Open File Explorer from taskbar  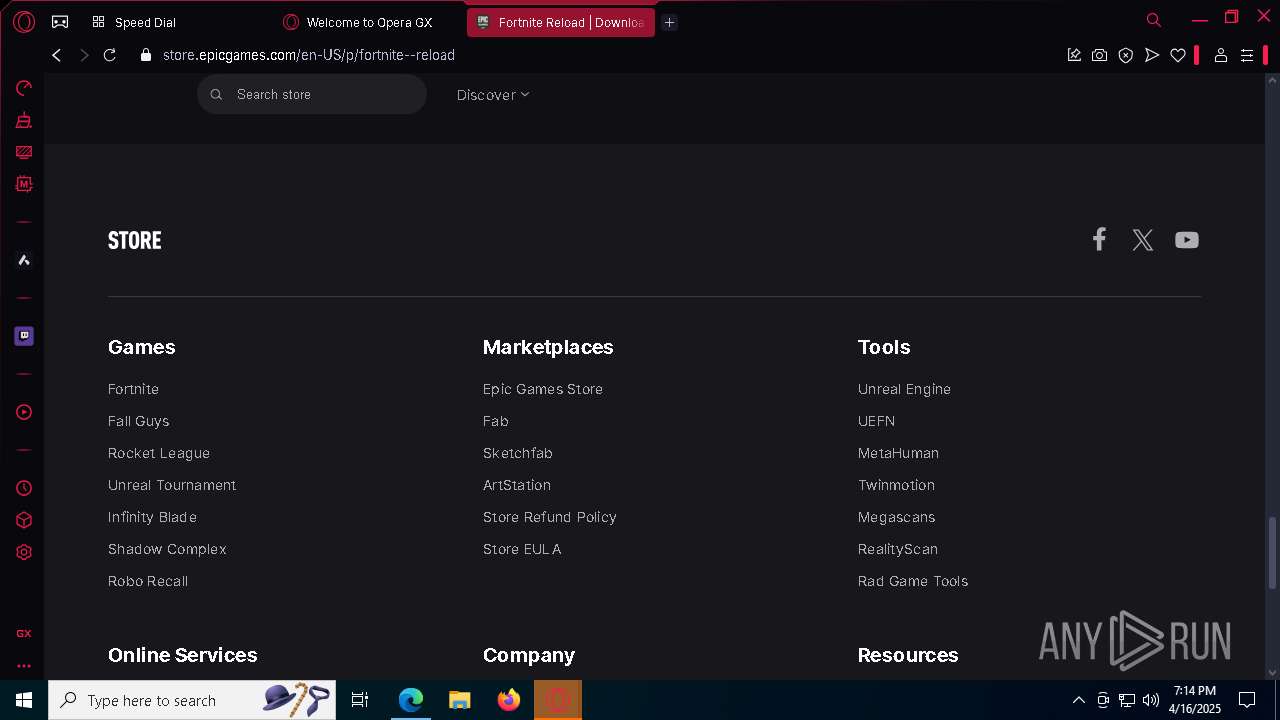pyautogui.click(x=460, y=700)
